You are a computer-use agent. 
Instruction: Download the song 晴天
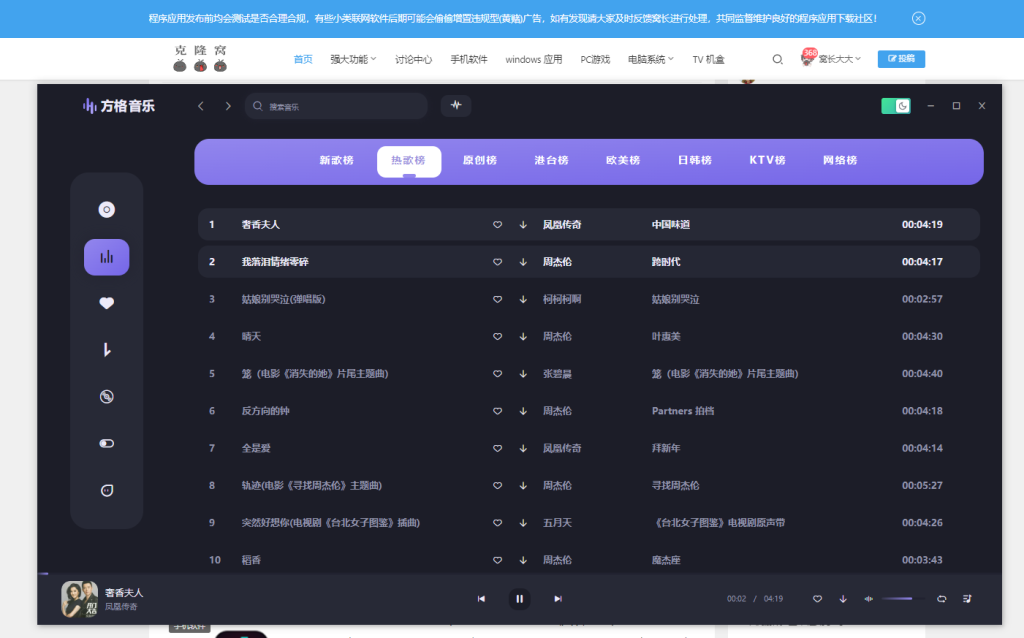[523, 336]
